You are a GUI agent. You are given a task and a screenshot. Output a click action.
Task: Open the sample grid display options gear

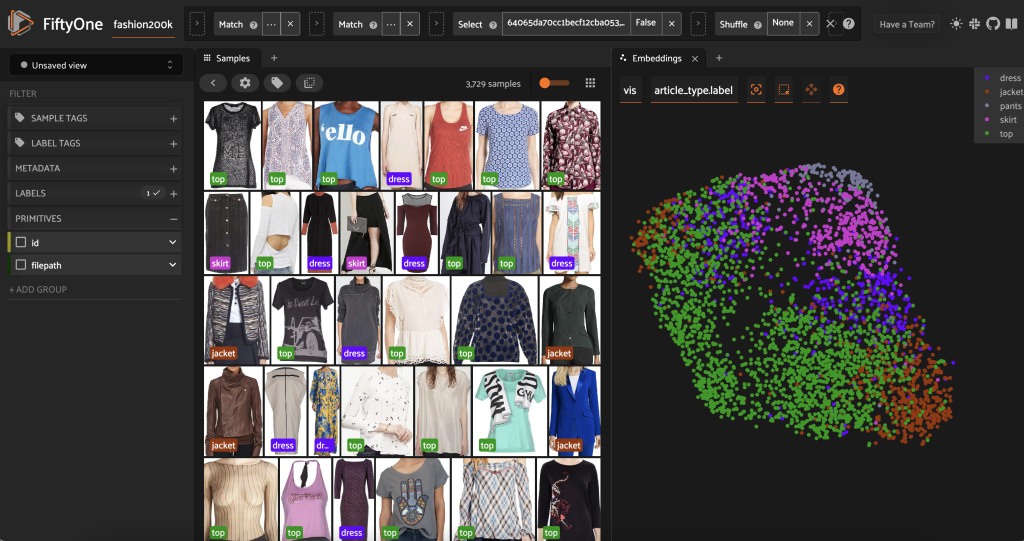click(x=245, y=83)
